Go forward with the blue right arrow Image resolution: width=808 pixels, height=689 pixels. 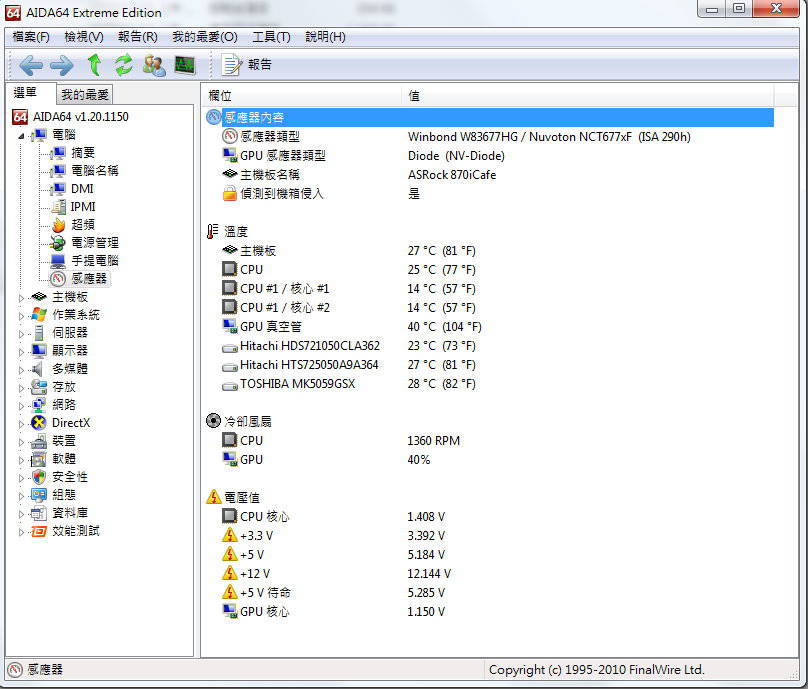pyautogui.click(x=62, y=65)
